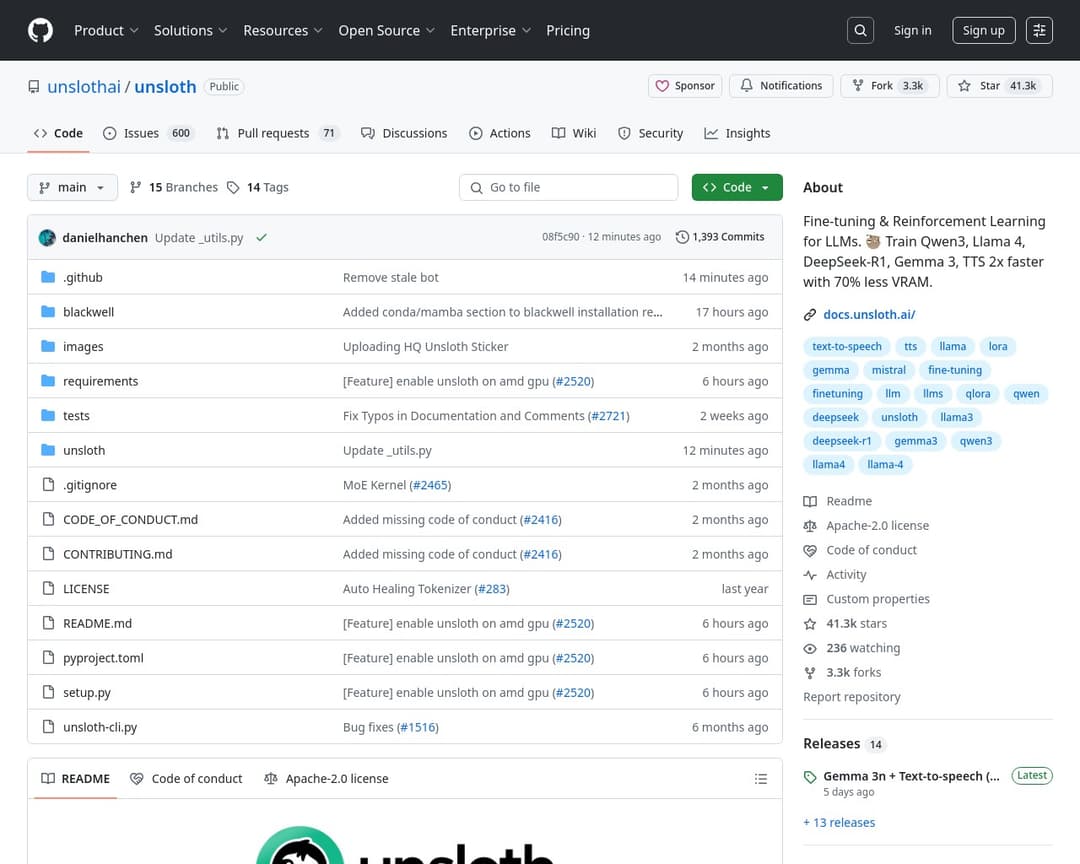Select the Apache-2.0 license README tab
The height and width of the screenshot is (864, 1080).
[x=326, y=779]
